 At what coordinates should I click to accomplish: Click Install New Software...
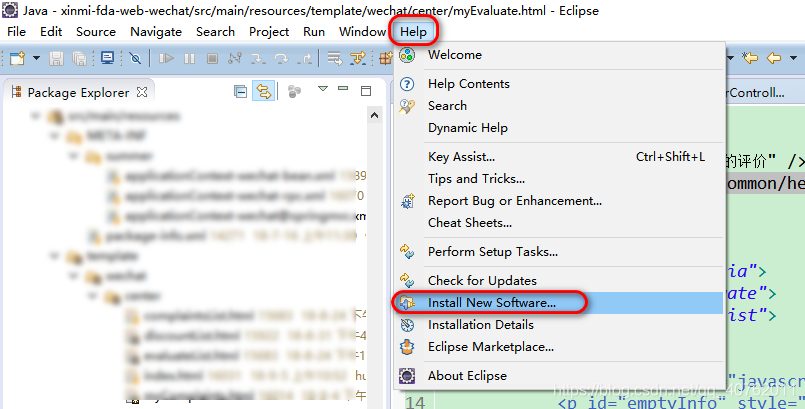559,303
